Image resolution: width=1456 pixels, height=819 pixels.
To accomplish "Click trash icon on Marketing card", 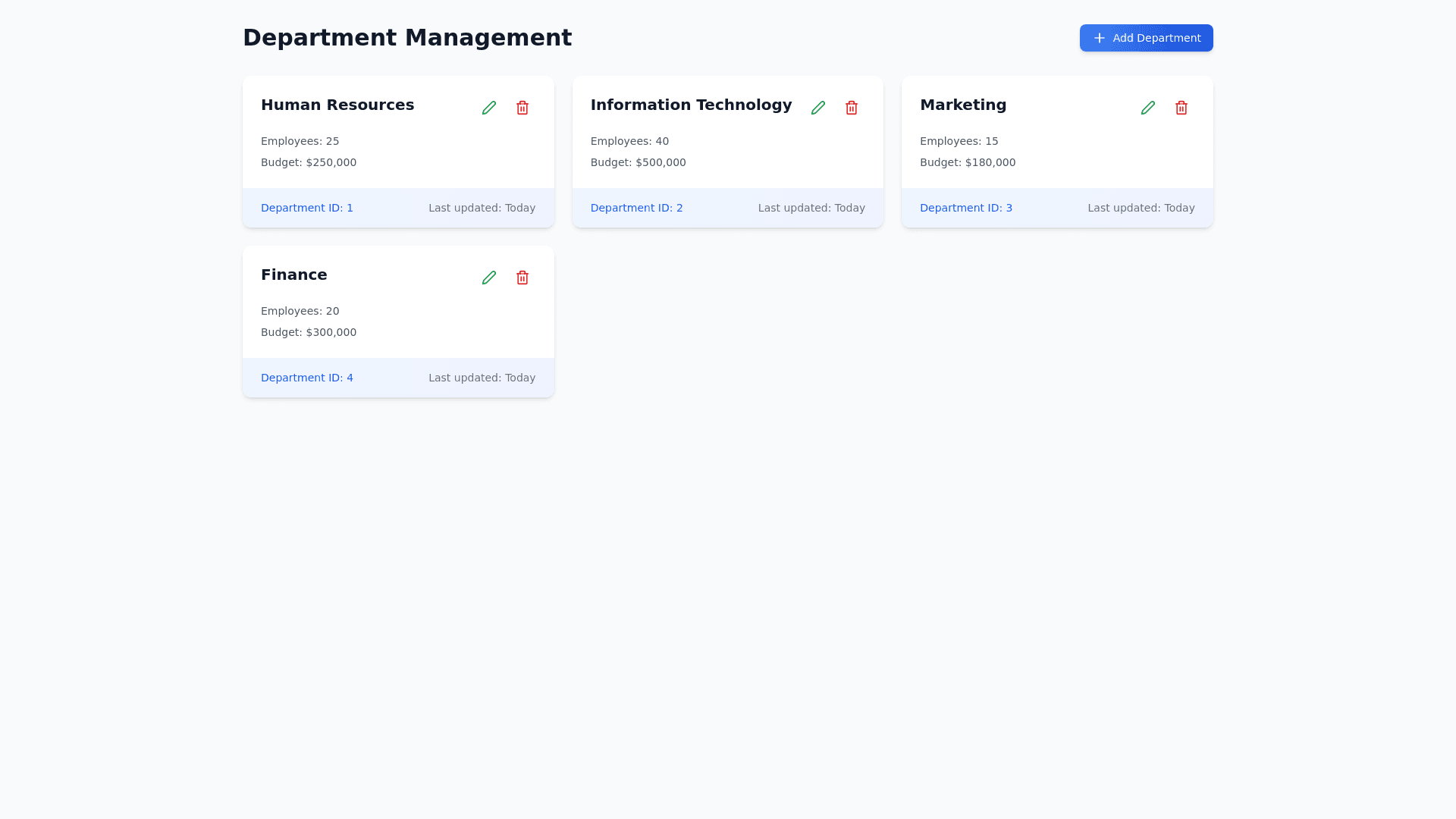I will coord(1181,108).
